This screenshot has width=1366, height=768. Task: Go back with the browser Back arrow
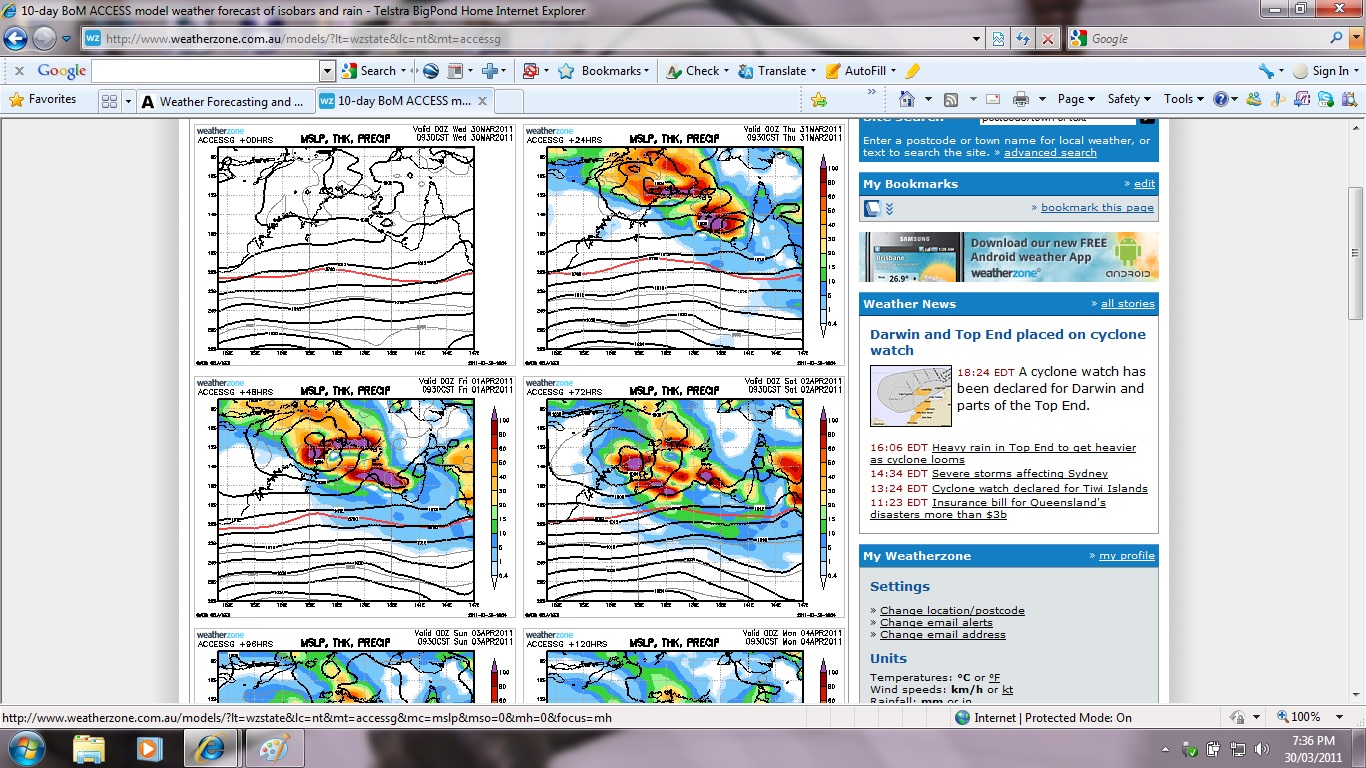pyautogui.click(x=16, y=39)
